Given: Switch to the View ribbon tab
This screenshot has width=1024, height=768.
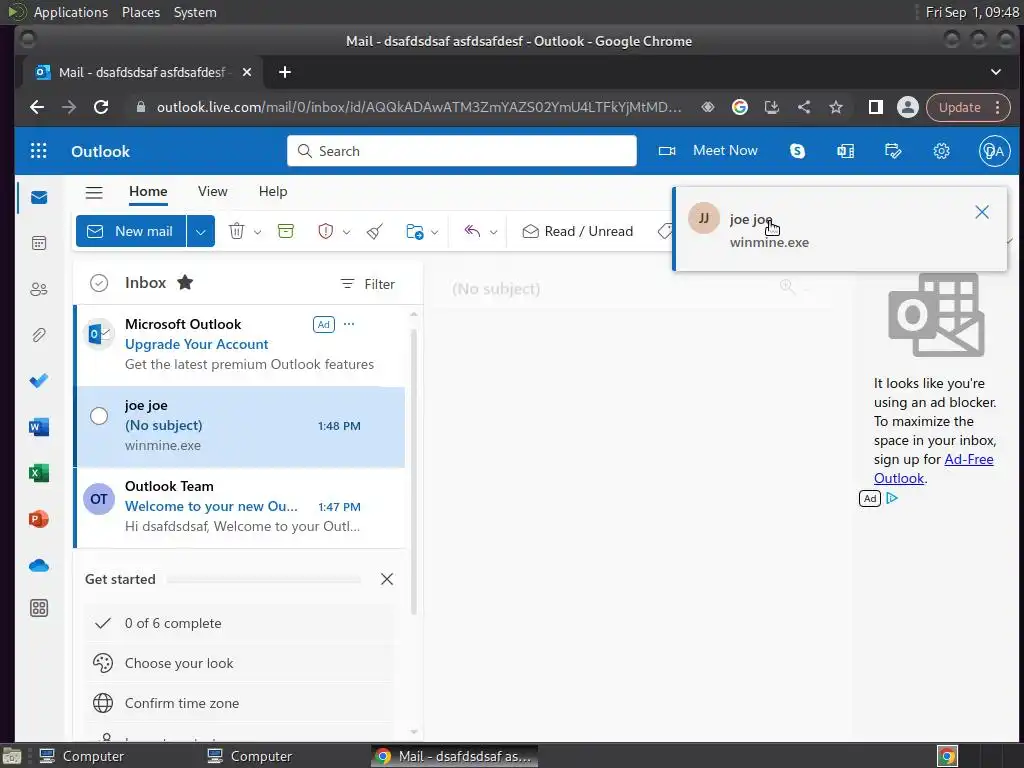Looking at the screenshot, I should (213, 191).
